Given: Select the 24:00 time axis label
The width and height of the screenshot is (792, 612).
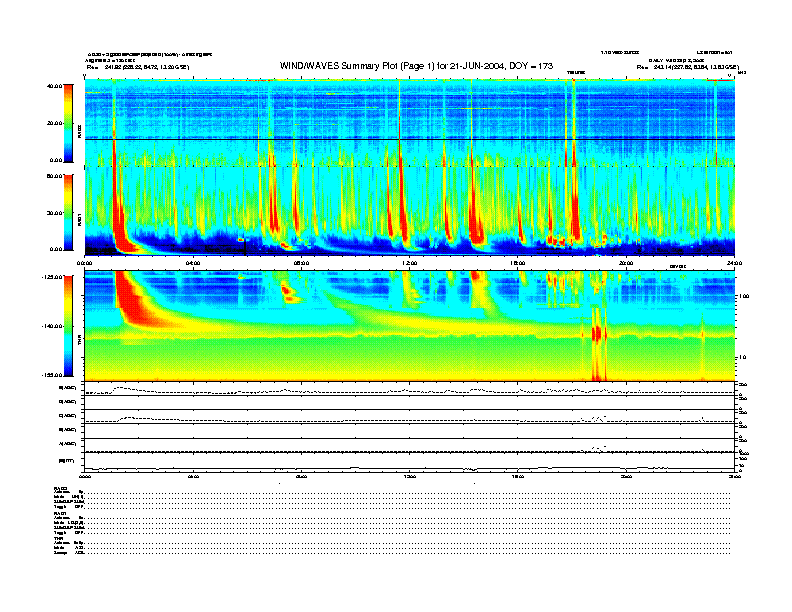Looking at the screenshot, I should coord(733,264).
